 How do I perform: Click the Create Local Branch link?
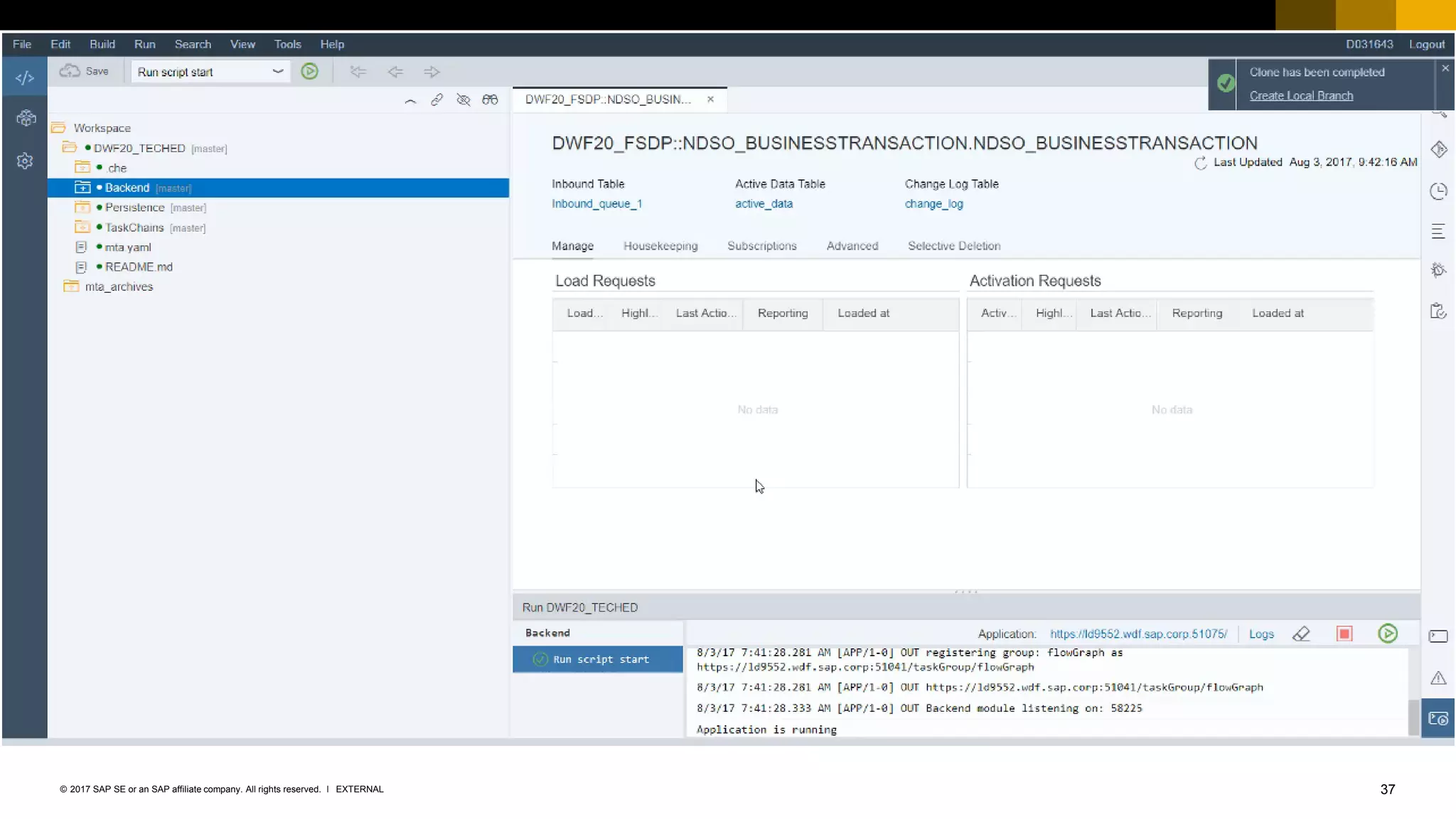[1301, 96]
